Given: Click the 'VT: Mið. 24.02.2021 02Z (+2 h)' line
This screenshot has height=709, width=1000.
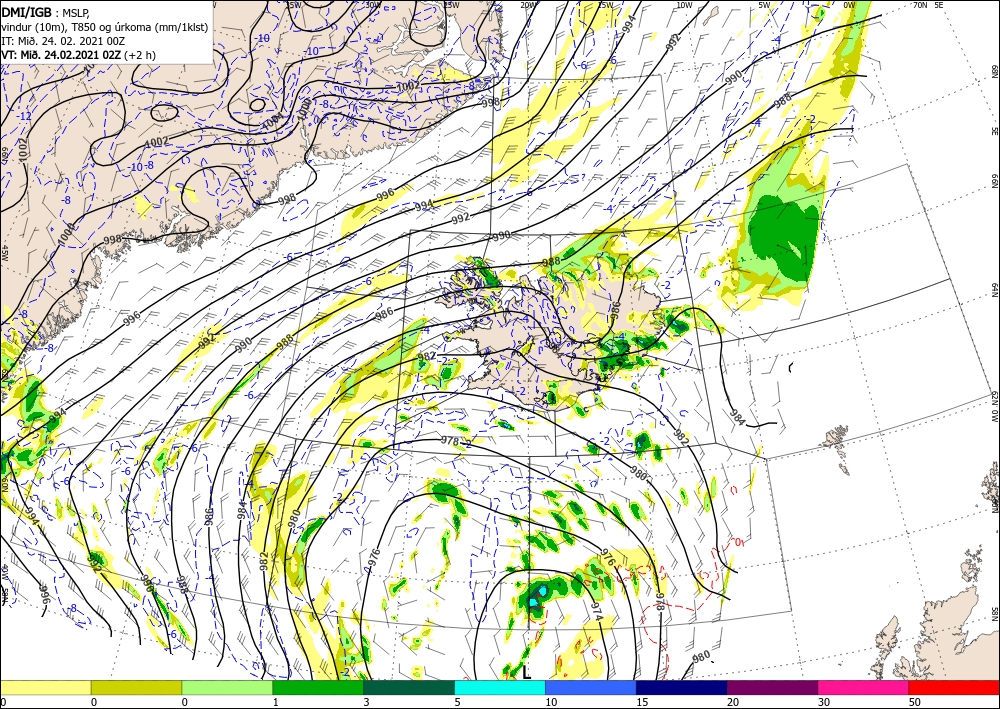Looking at the screenshot, I should [x=79, y=55].
